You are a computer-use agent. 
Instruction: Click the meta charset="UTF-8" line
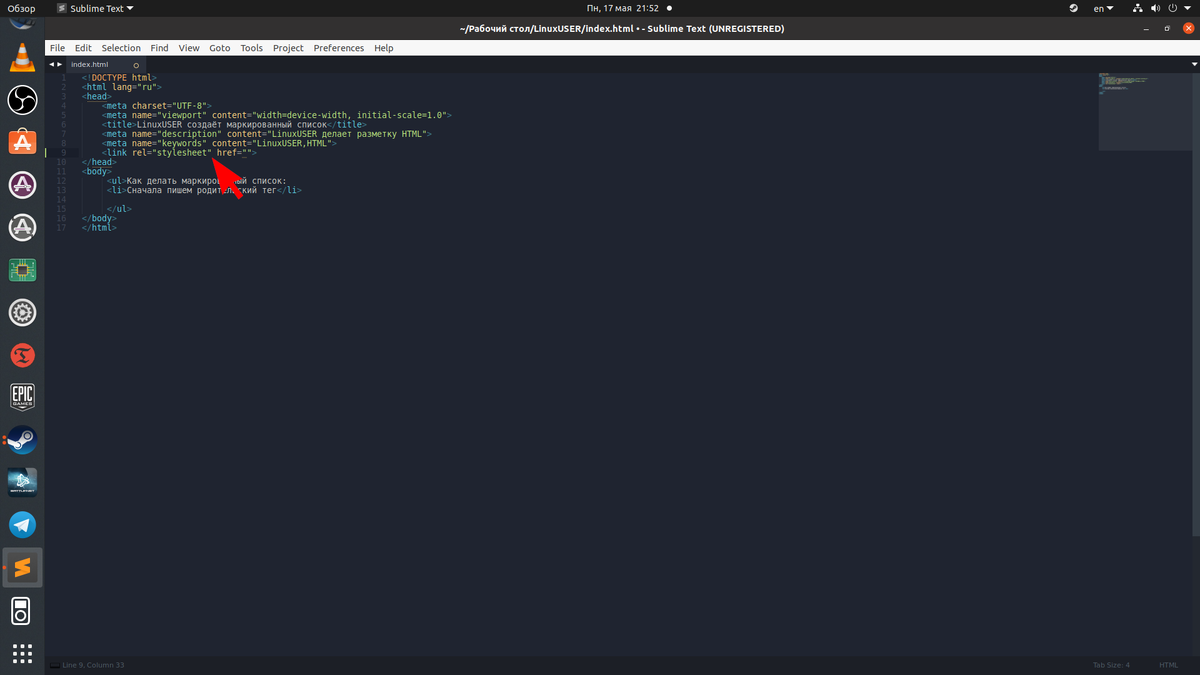(x=159, y=105)
